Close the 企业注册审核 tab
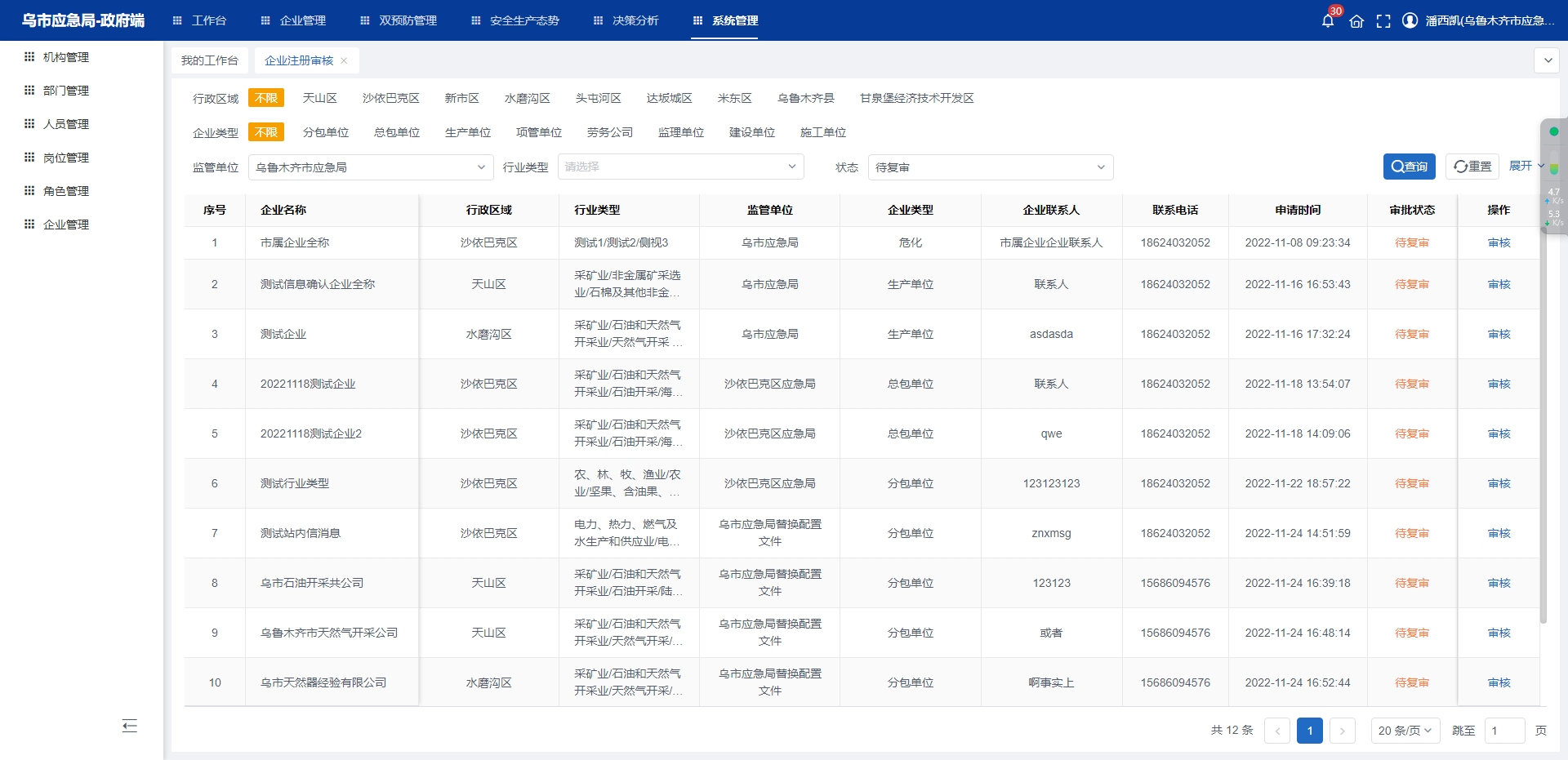This screenshot has height=760, width=1568. (344, 60)
